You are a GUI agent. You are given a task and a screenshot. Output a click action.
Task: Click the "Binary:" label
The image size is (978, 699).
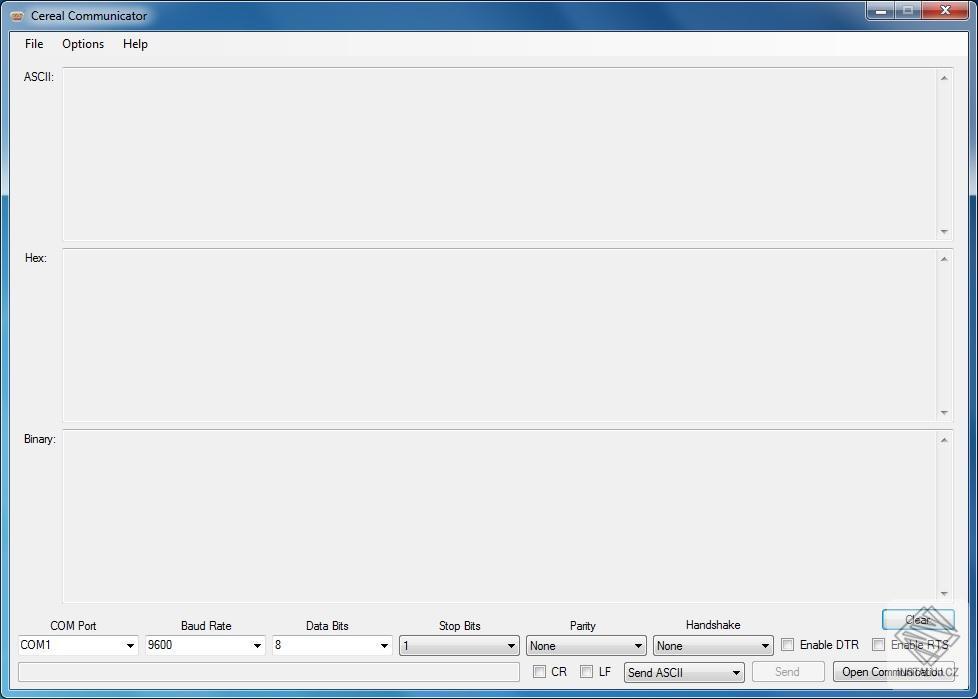[x=40, y=439]
